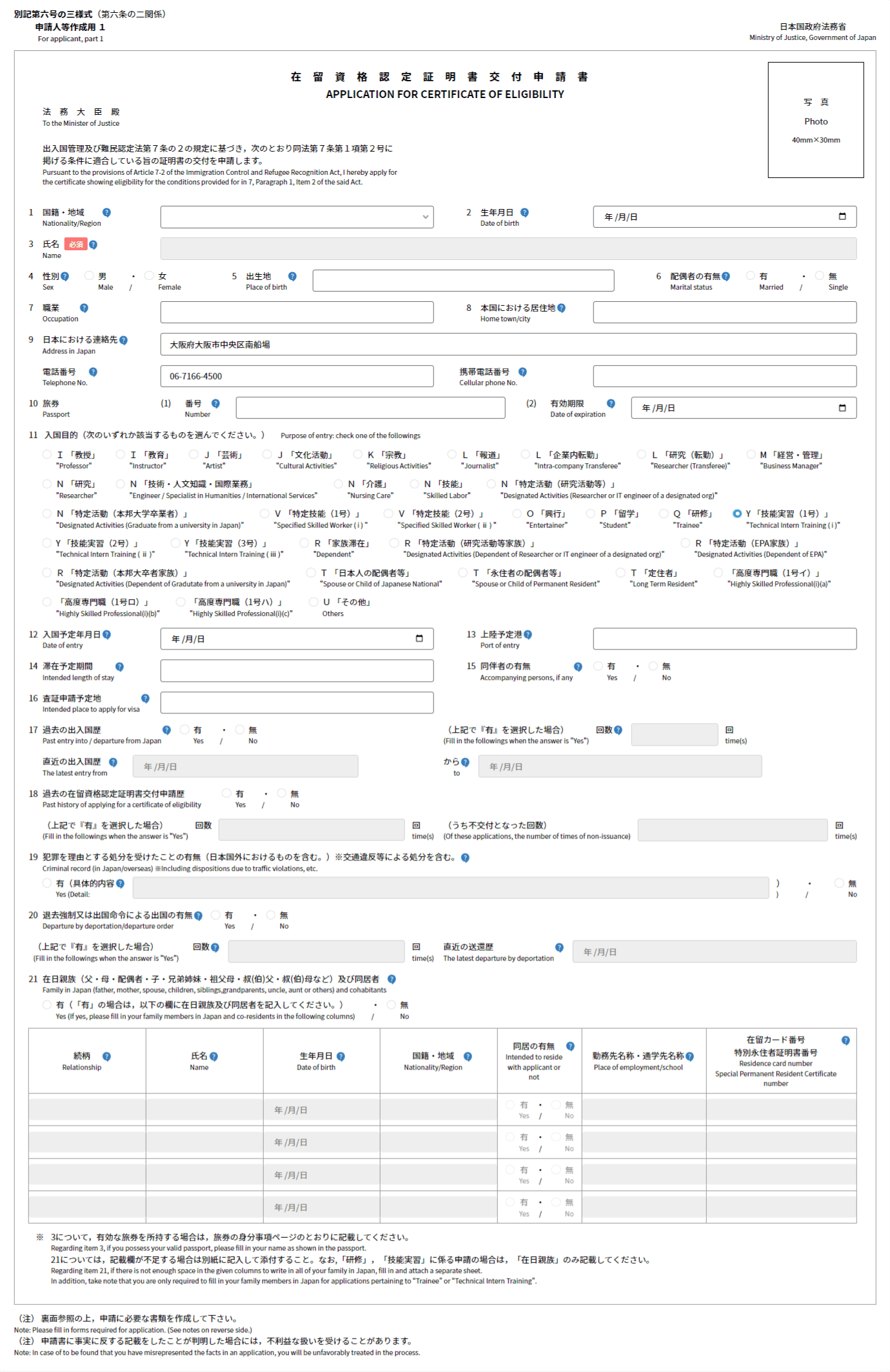This screenshot has height=1372, width=890.
Task: Click calendar icon in passport expiration date
Action: point(842,408)
